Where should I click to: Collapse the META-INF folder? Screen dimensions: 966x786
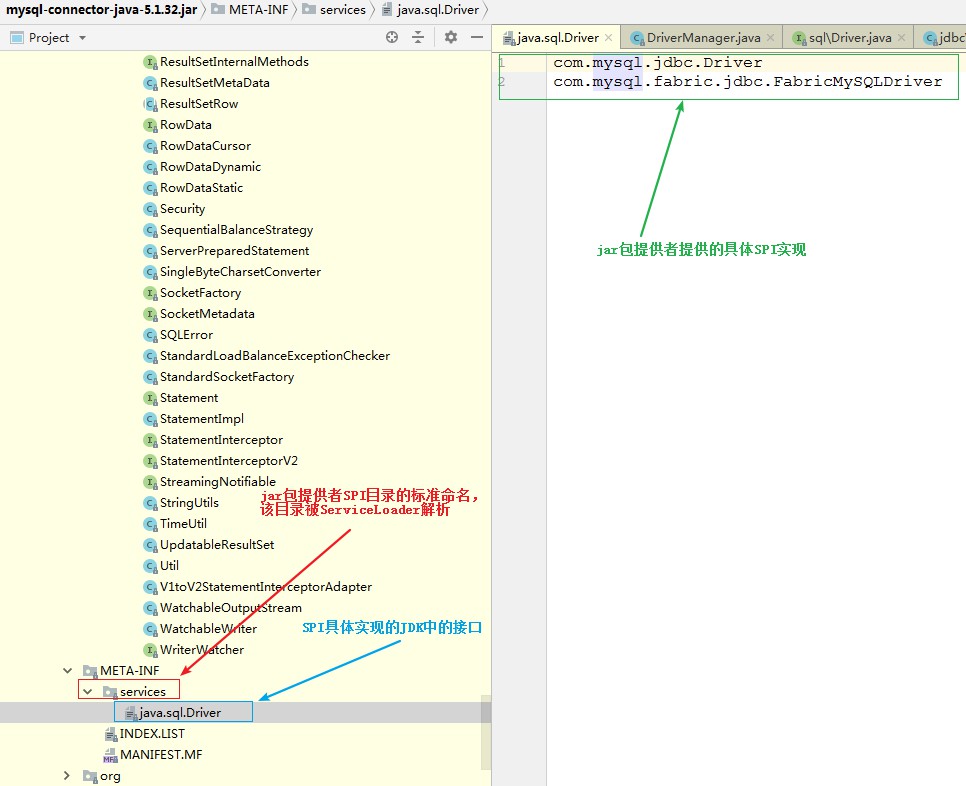pos(66,670)
